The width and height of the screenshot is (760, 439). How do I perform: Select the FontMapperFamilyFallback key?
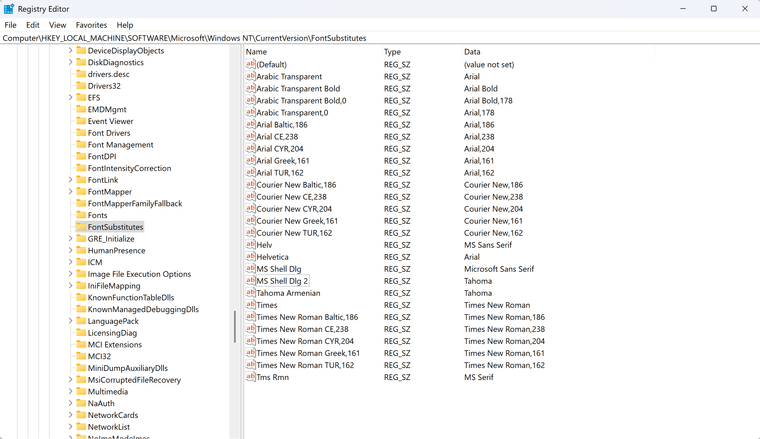pyautogui.click(x=135, y=204)
